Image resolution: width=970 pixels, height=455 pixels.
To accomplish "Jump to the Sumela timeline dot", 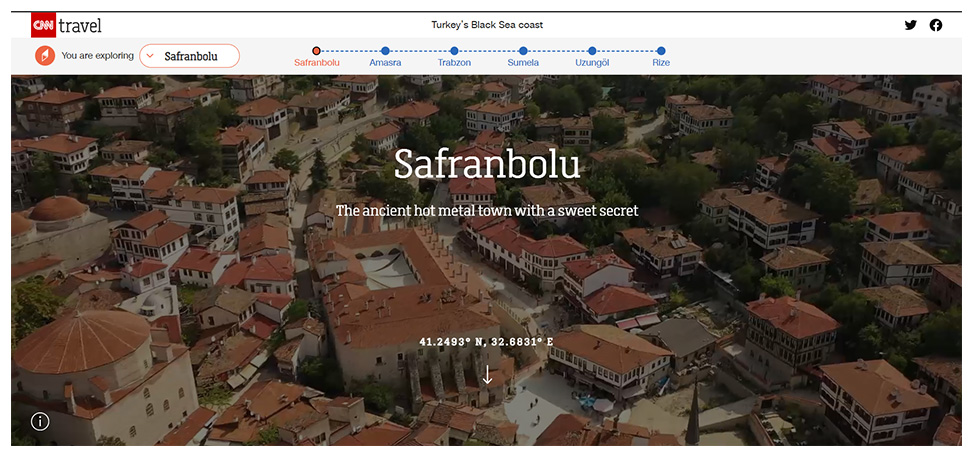I will point(523,51).
